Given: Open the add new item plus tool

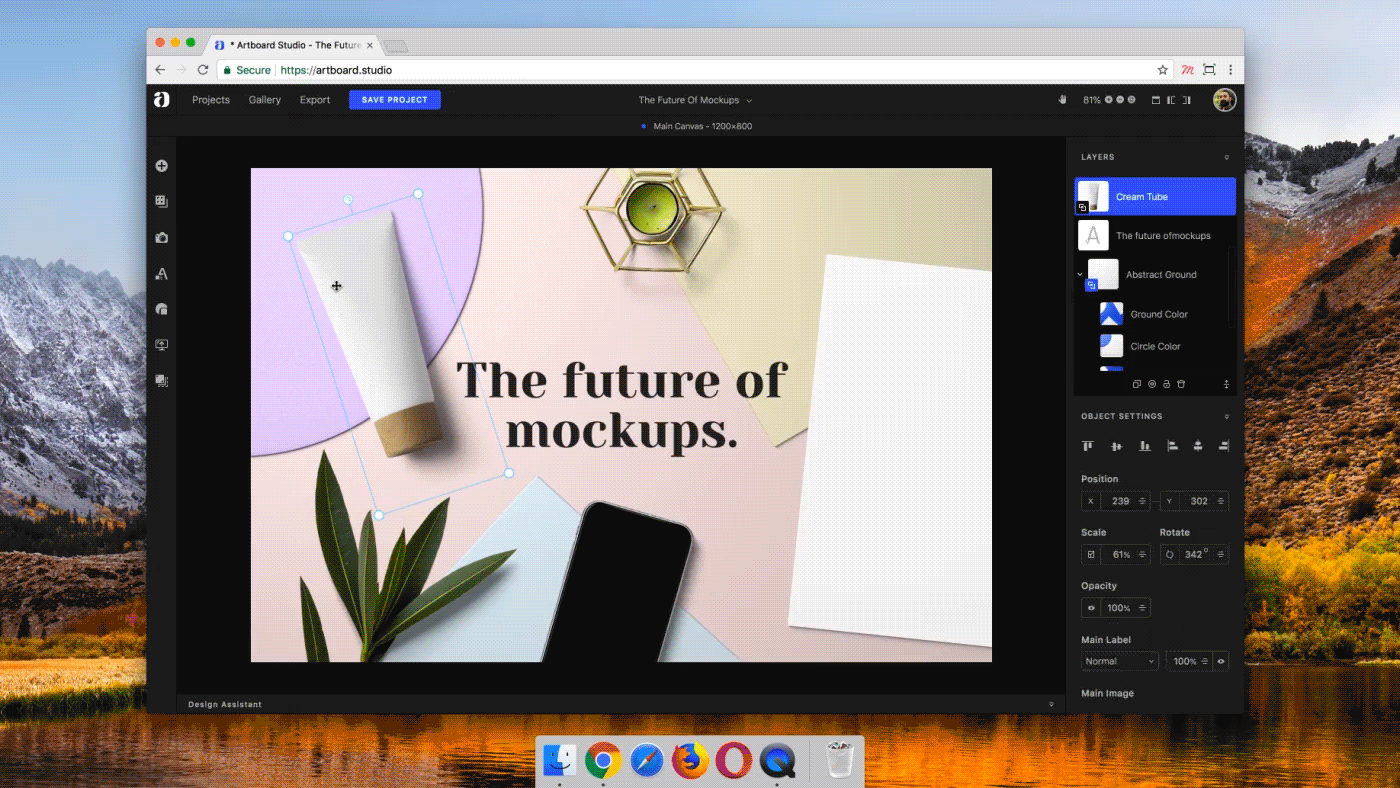Looking at the screenshot, I should (161, 166).
